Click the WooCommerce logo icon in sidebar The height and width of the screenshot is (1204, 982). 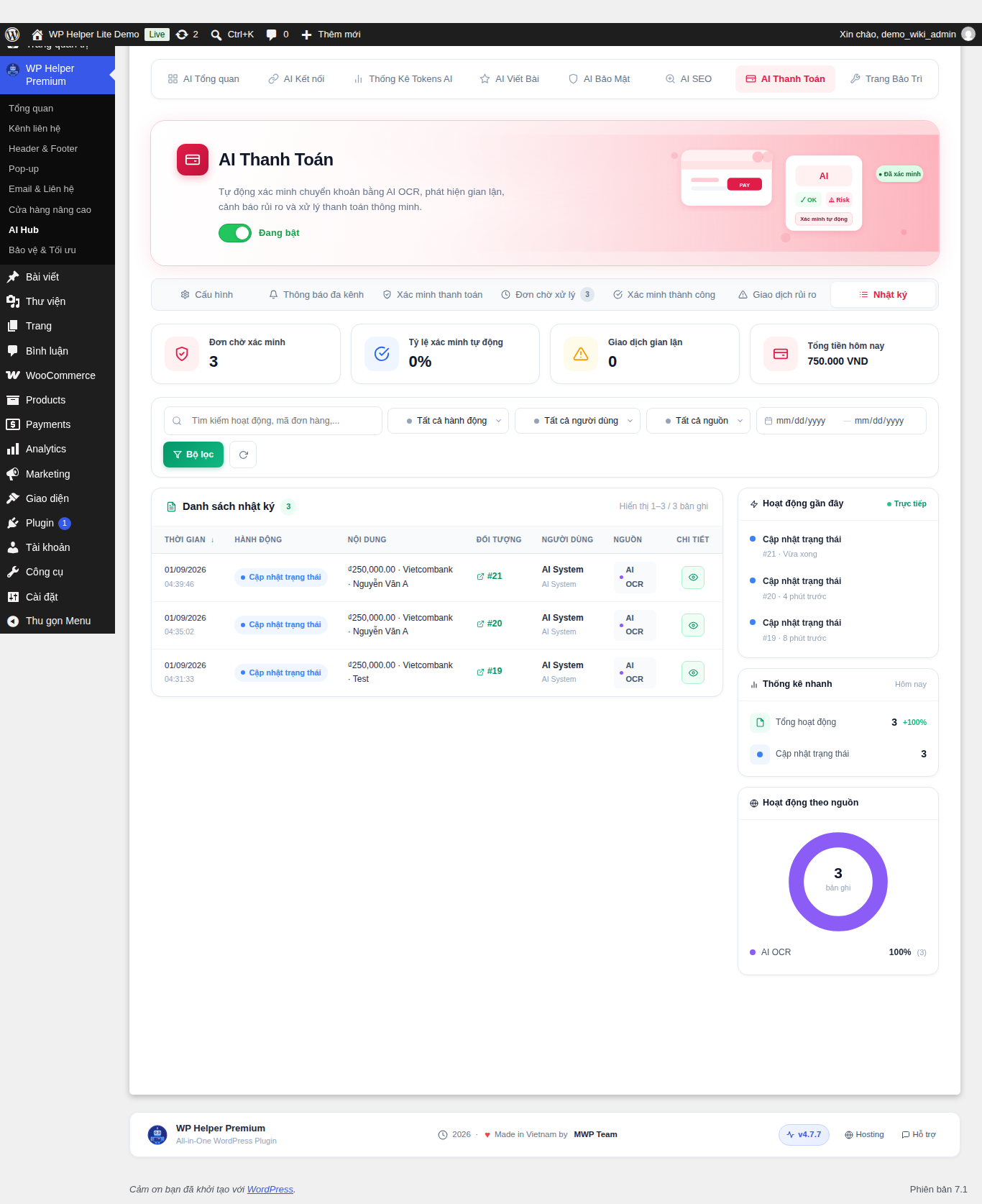click(x=13, y=375)
